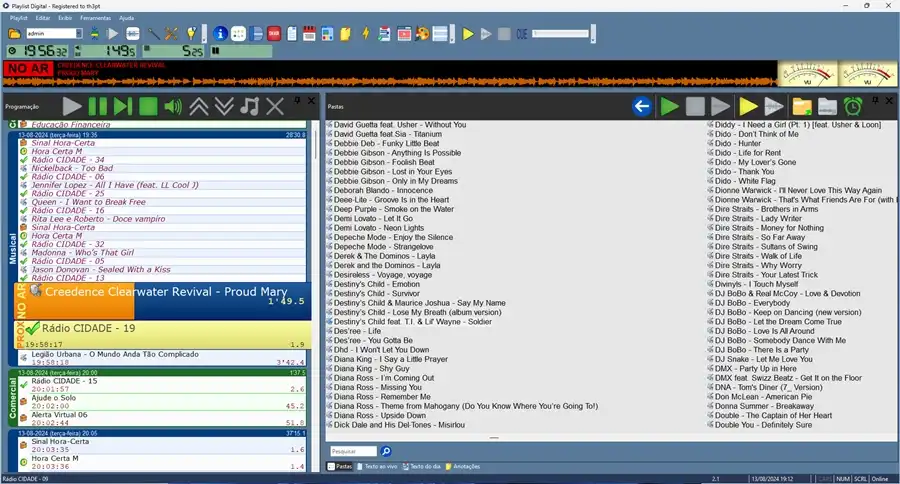900x484 pixels.
Task: Select the NO AR Creedence Clearwater Revival - Proud Mary item
Action: 162,301
